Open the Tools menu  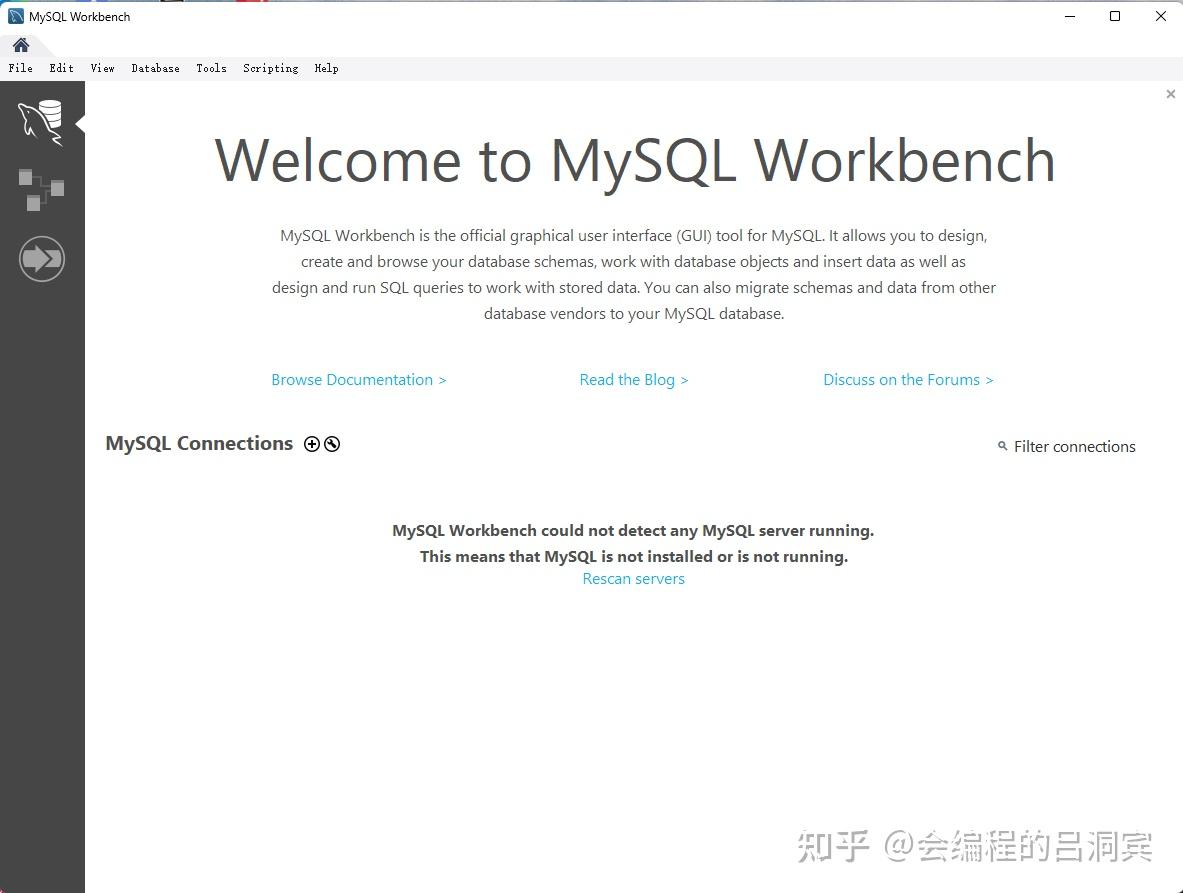click(211, 68)
